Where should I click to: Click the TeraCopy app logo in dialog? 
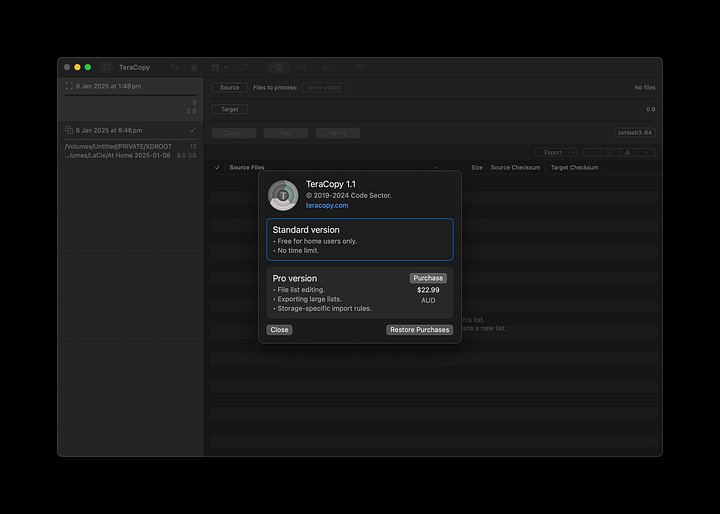coord(283,195)
